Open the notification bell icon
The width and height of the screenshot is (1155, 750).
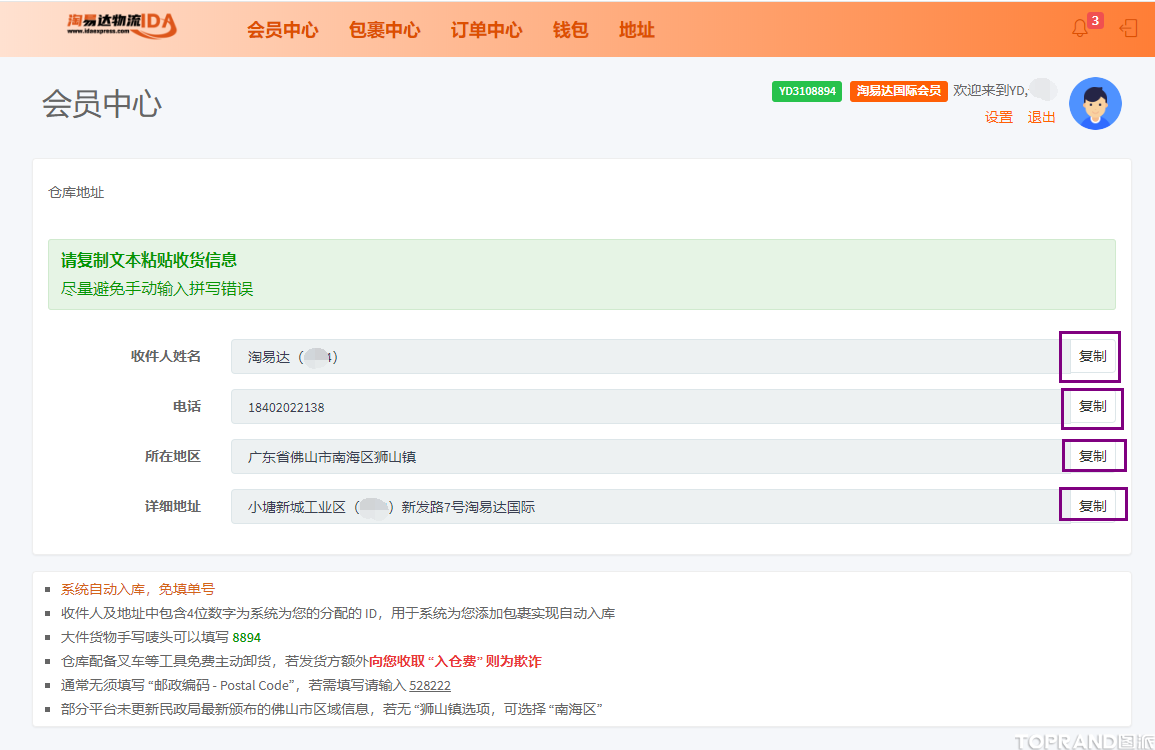click(1079, 29)
